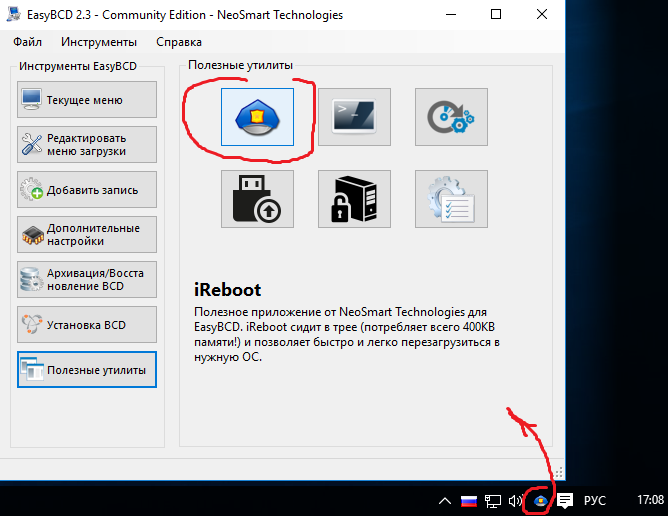Open Редактировать меню загрузки
668x516 pixels.
tap(87, 144)
